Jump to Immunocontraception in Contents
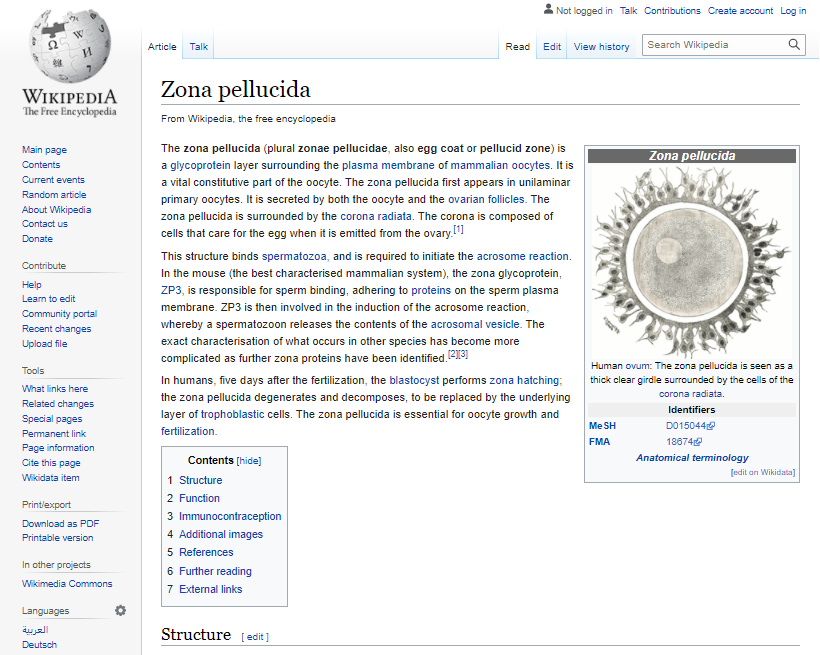This screenshot has height=655, width=820. point(230,516)
